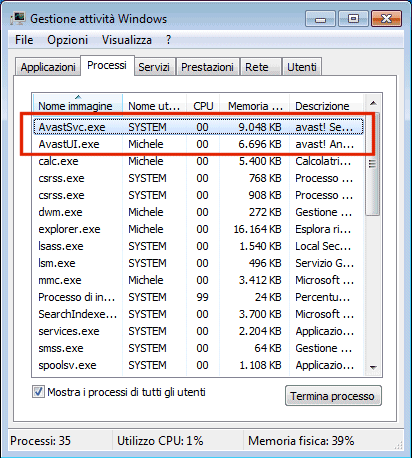
Task: Switch to the Prestazioni tab
Action: point(207,67)
